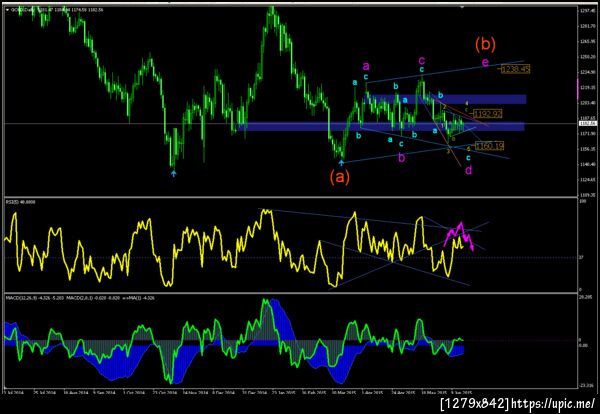Select the upper blue resistance zone rectangle

click(445, 99)
